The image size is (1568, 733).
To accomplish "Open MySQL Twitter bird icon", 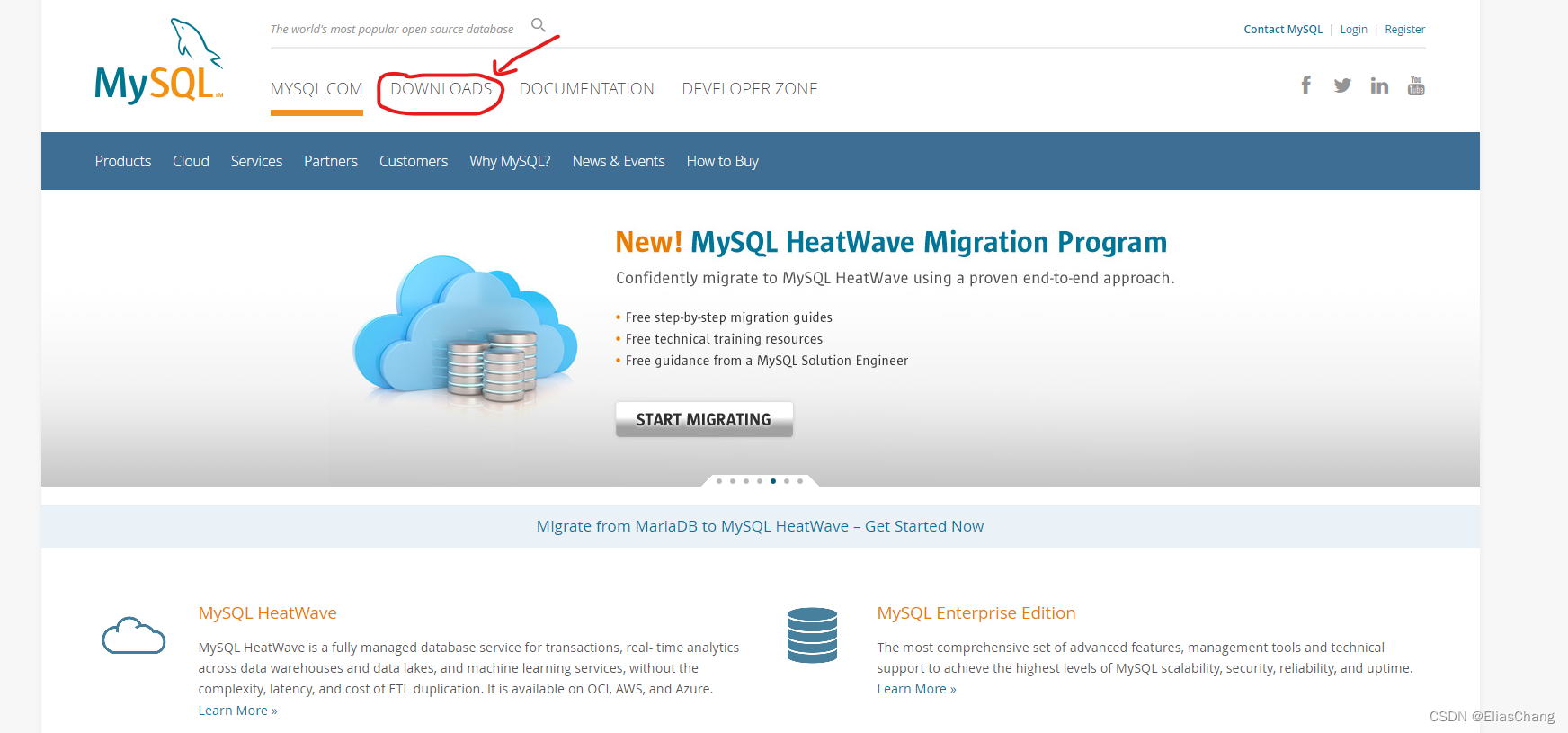I will (x=1342, y=85).
